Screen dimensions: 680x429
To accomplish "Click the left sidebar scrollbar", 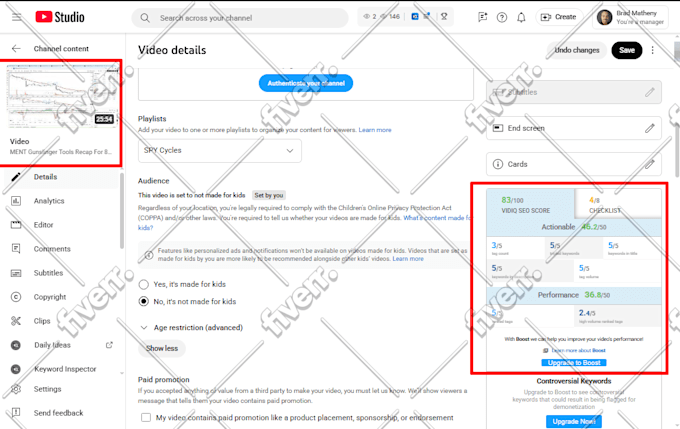I will tap(122, 210).
